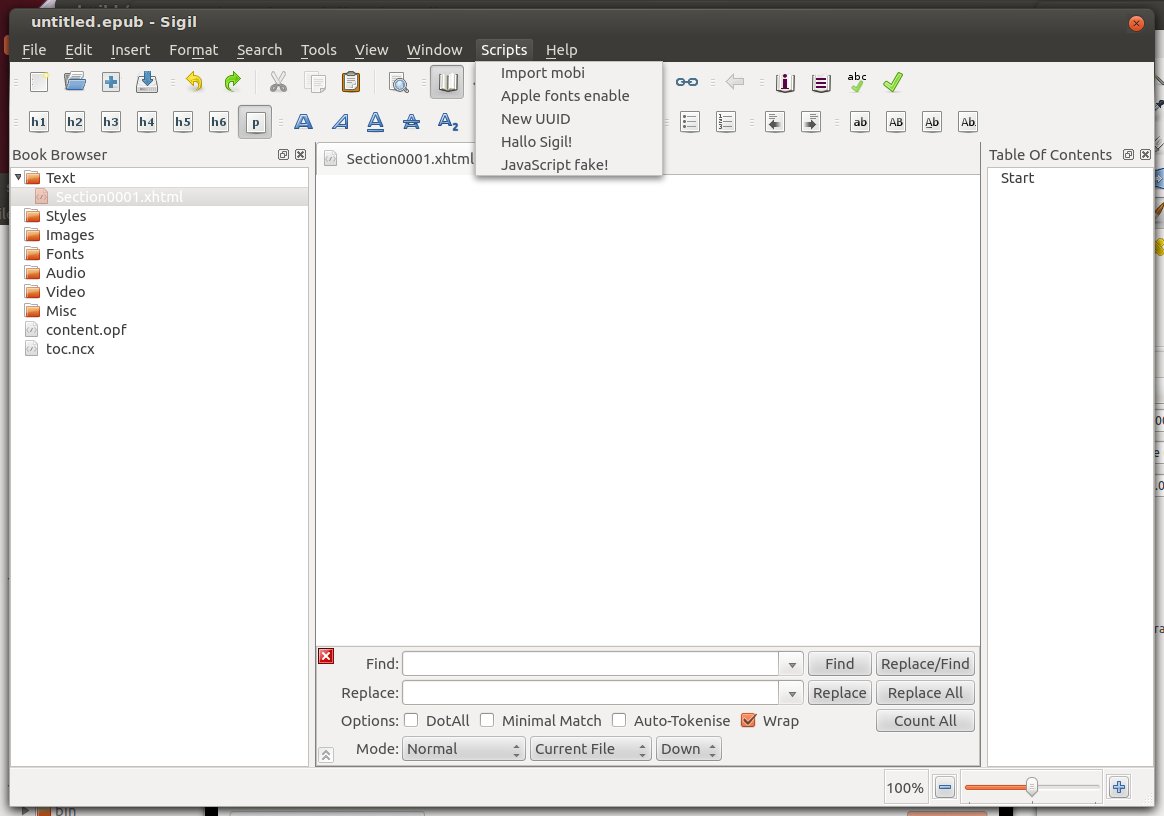1164x816 pixels.
Task: Click the Replace/Find button
Action: pos(925,664)
